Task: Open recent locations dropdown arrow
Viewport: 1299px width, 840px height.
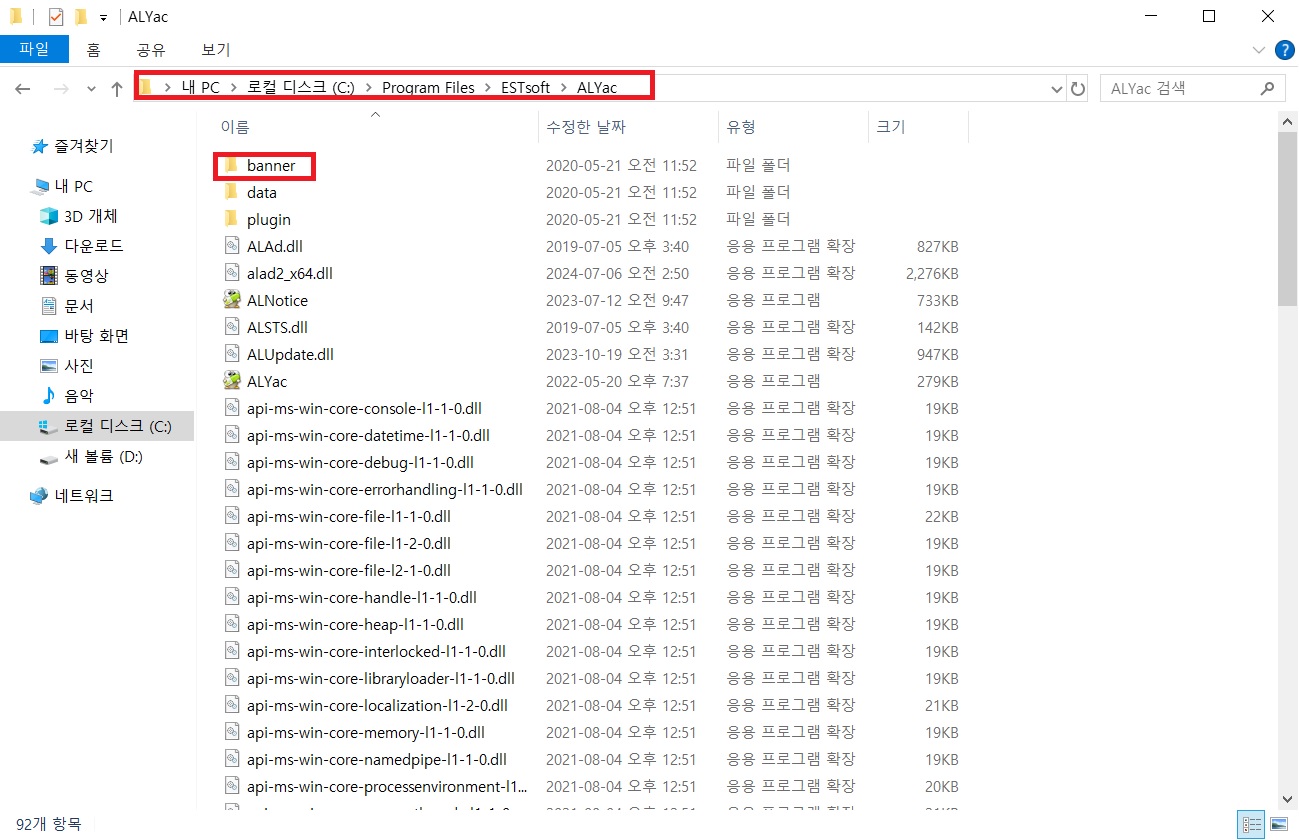Action: coord(91,89)
